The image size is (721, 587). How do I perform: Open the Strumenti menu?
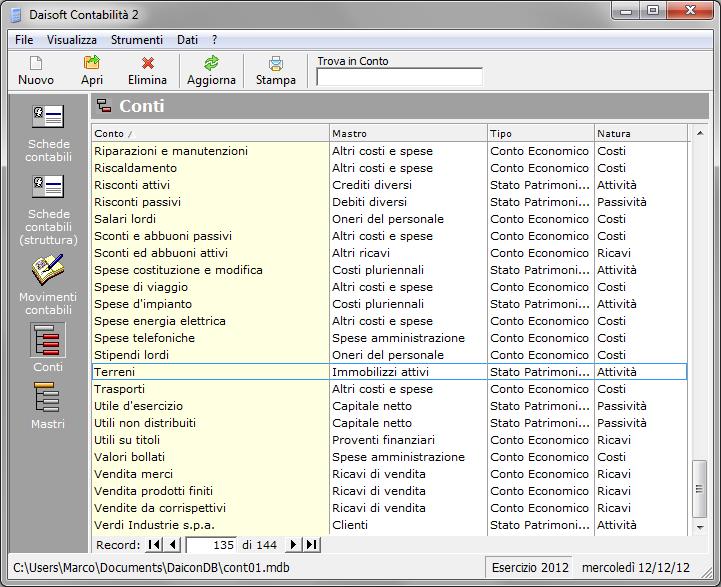click(137, 40)
